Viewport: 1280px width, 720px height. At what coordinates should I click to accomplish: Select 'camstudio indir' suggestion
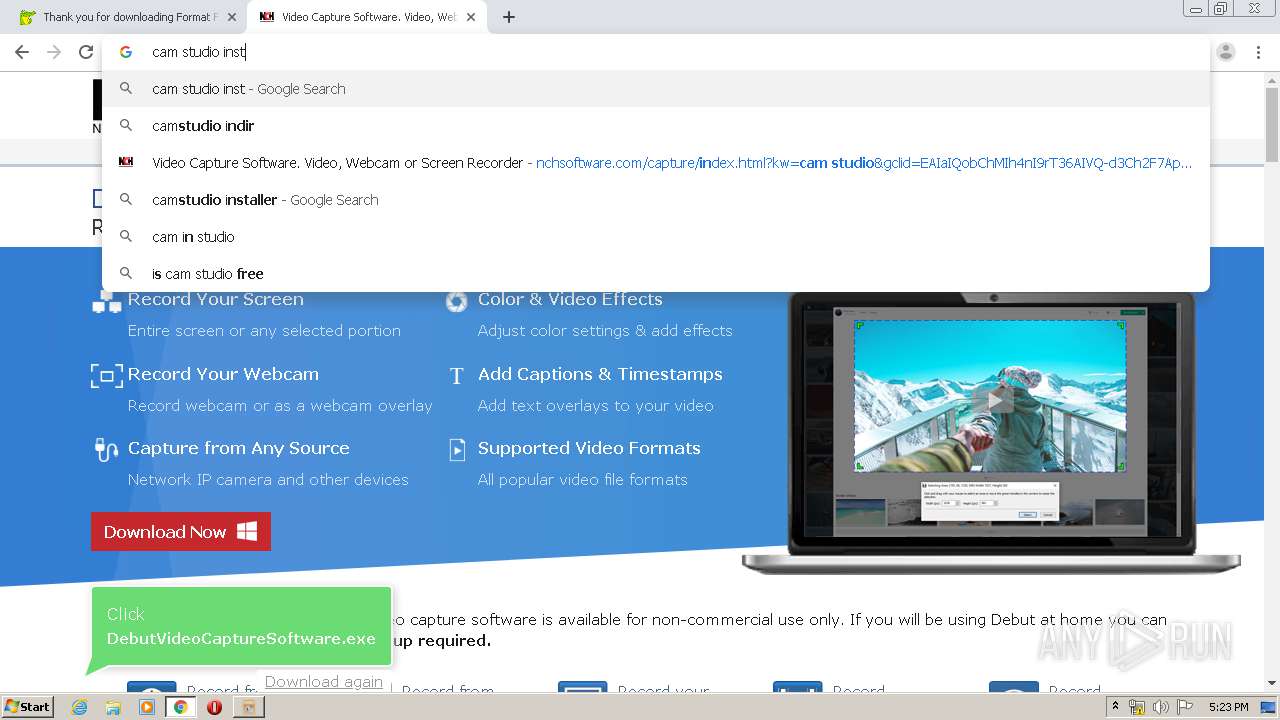(x=656, y=126)
